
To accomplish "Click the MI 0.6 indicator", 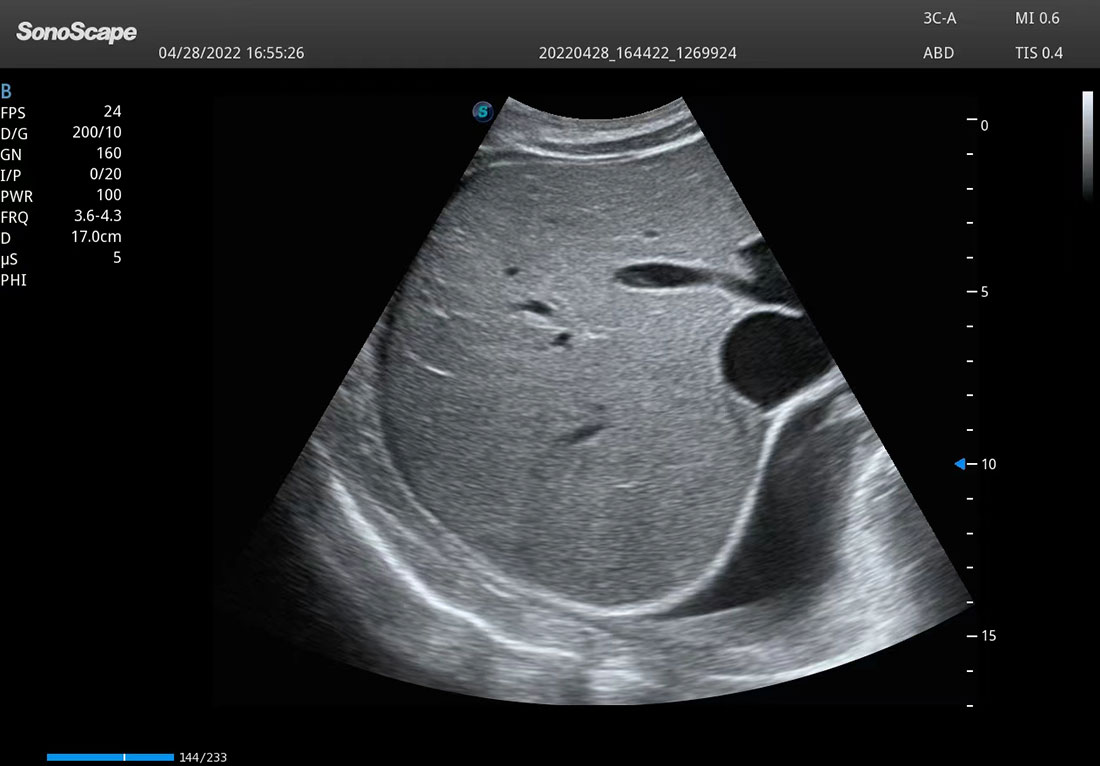I will (1037, 19).
